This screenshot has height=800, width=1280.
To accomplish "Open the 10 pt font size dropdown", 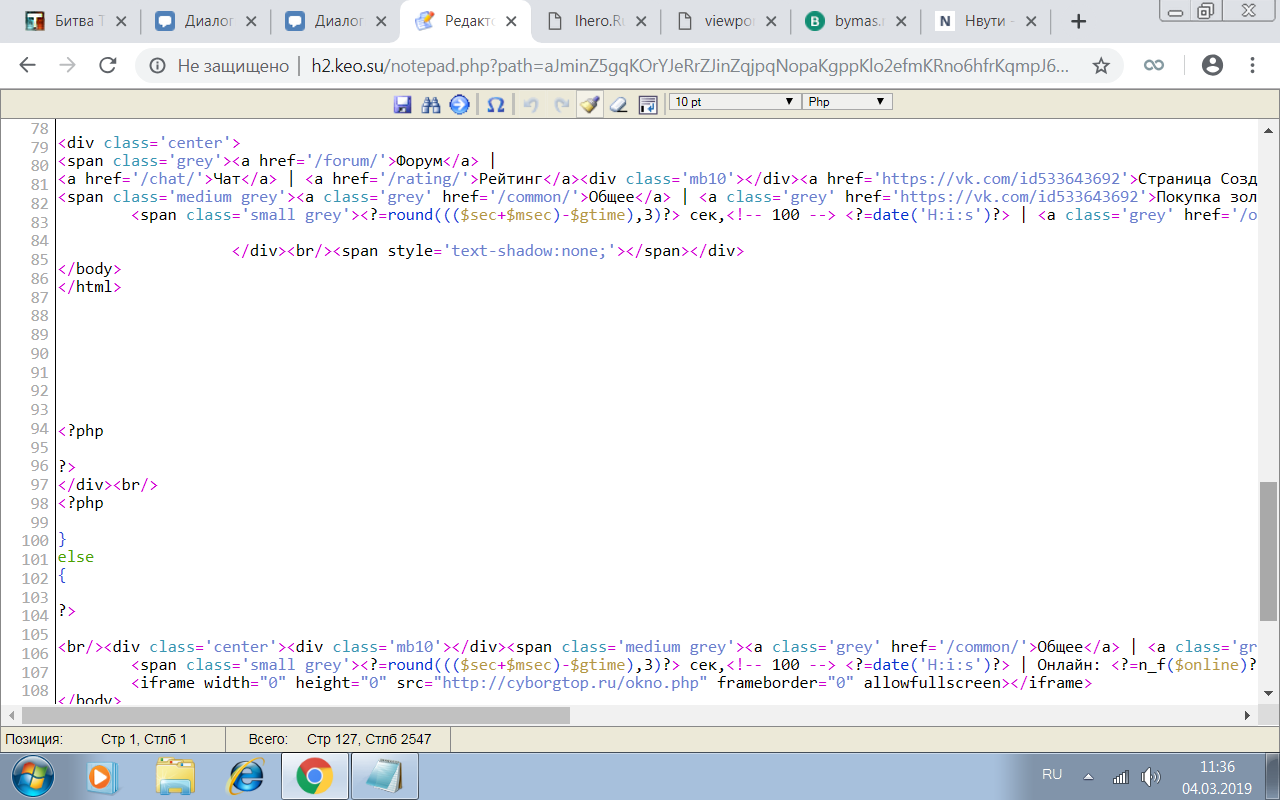I will (x=735, y=102).
